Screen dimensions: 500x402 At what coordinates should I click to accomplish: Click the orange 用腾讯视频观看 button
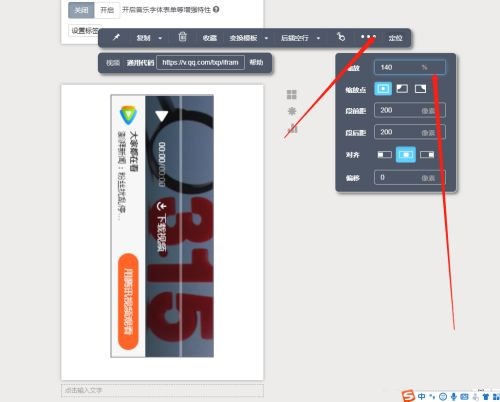128,301
